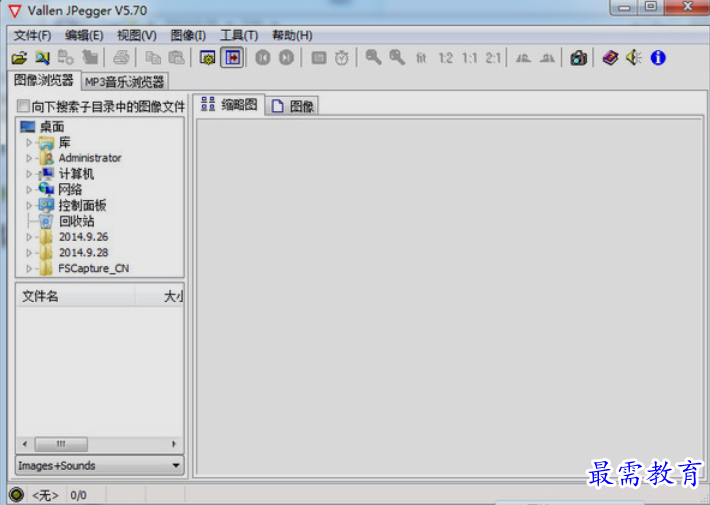The image size is (710, 505).
Task: Open the 工具(T) menu
Action: 238,35
